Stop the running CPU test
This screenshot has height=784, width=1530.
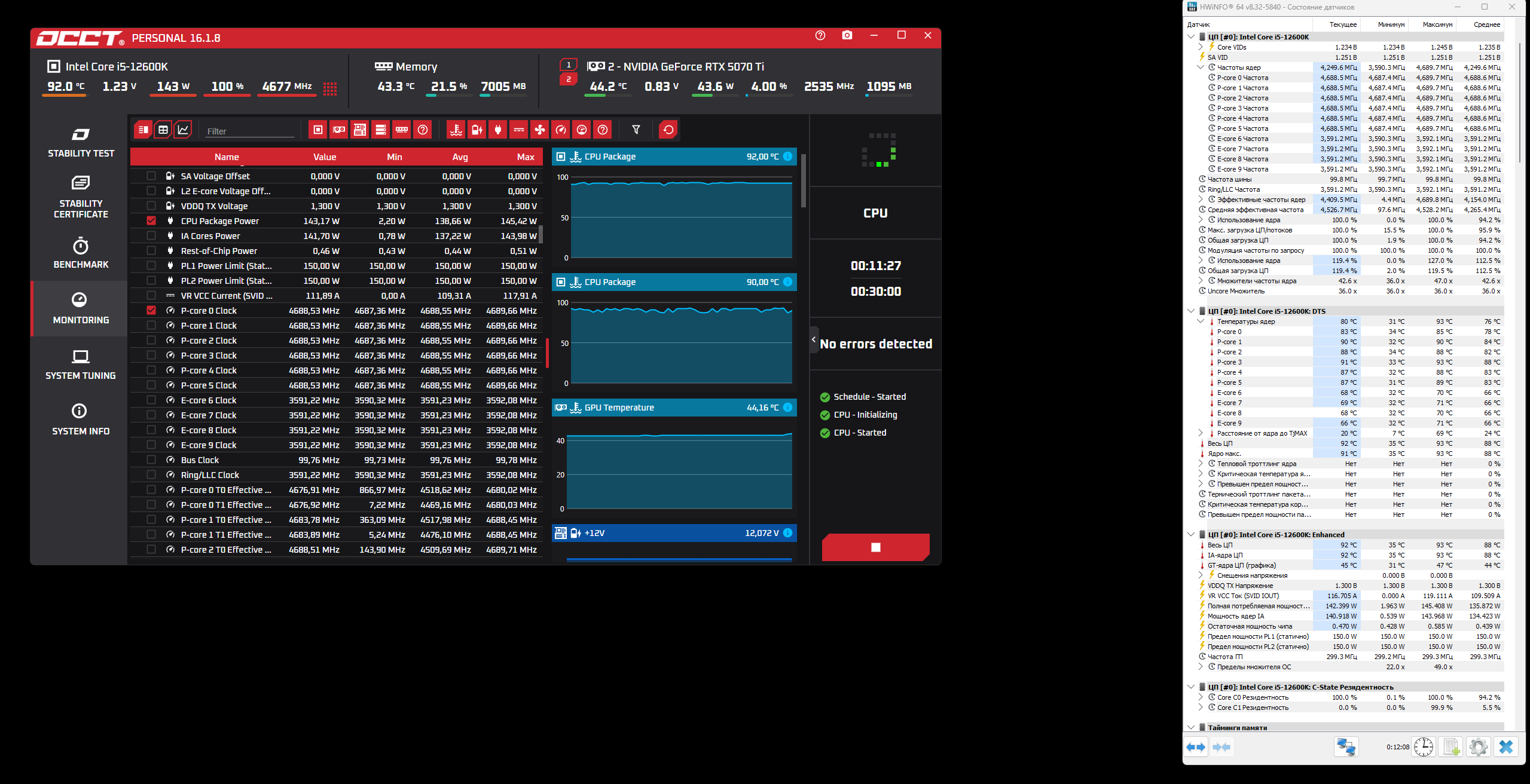(875, 547)
